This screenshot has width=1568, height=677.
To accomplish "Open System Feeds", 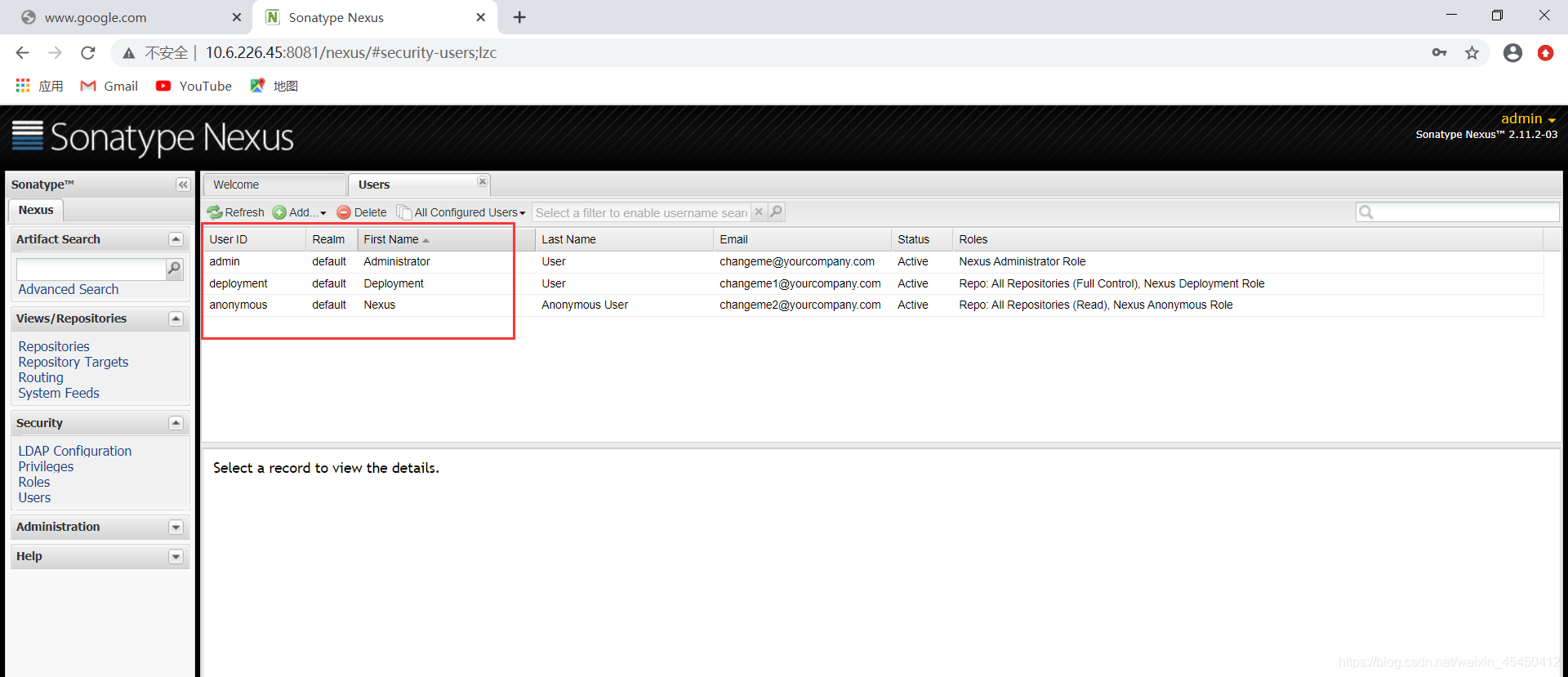I will (59, 393).
